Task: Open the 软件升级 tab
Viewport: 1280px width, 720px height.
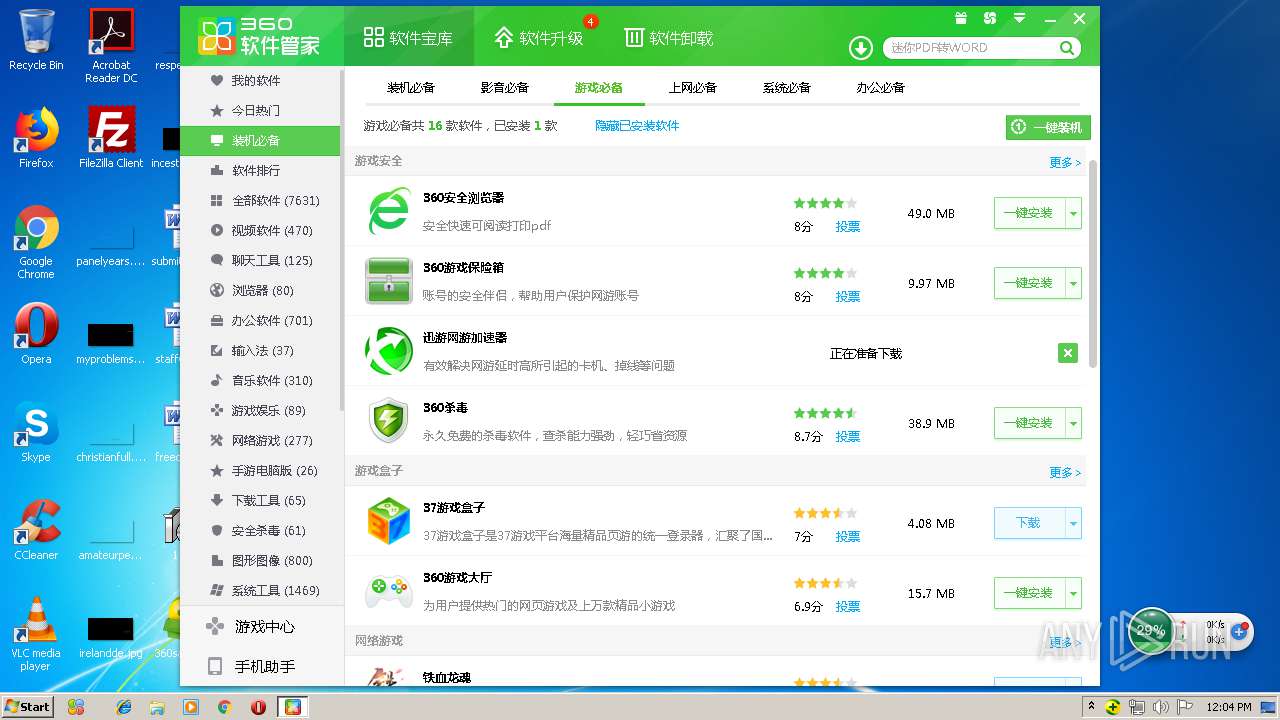Action: [538, 38]
